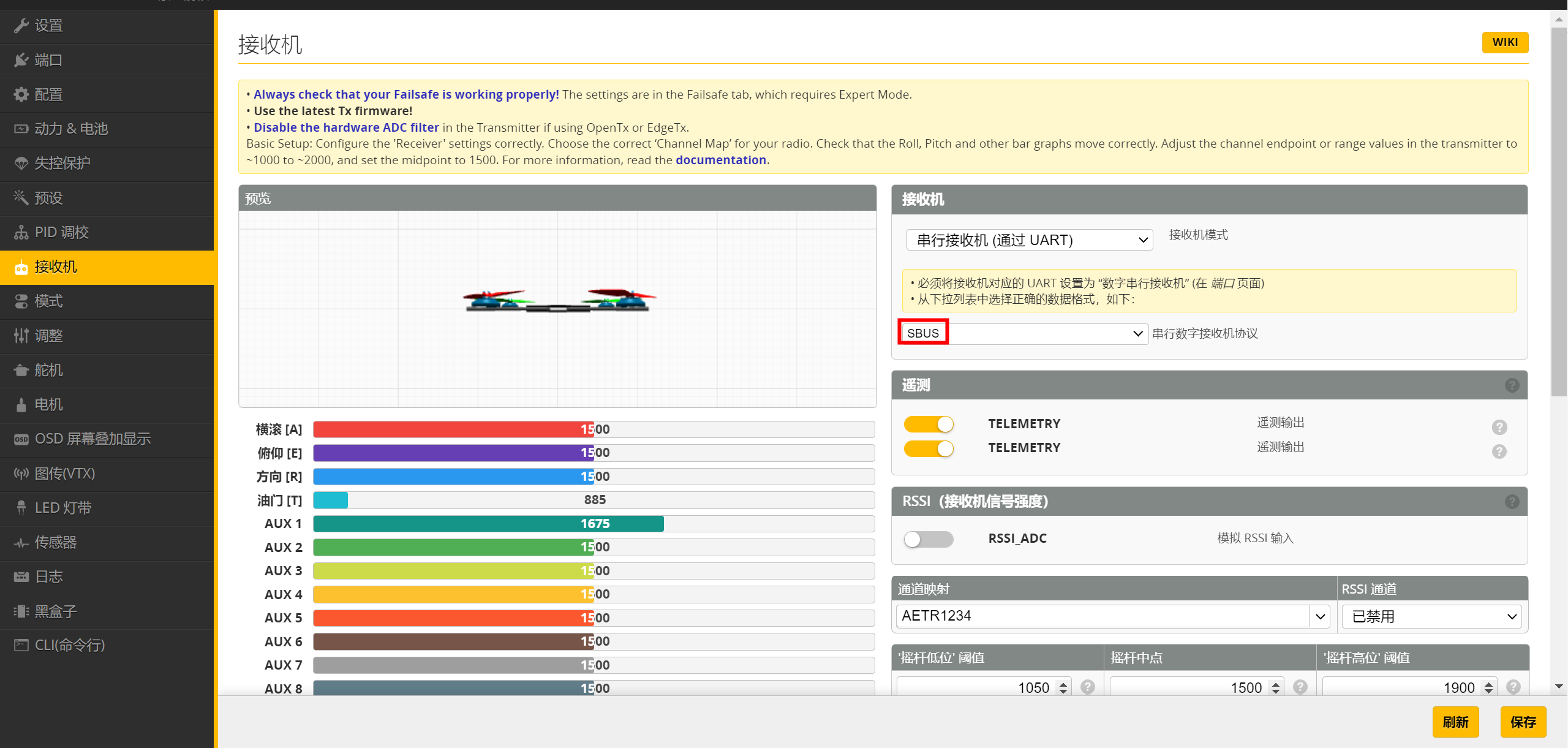Viewport: 1568px width, 748px height.
Task: Click the pulse icon next to 传感器
Action: [x=21, y=542]
